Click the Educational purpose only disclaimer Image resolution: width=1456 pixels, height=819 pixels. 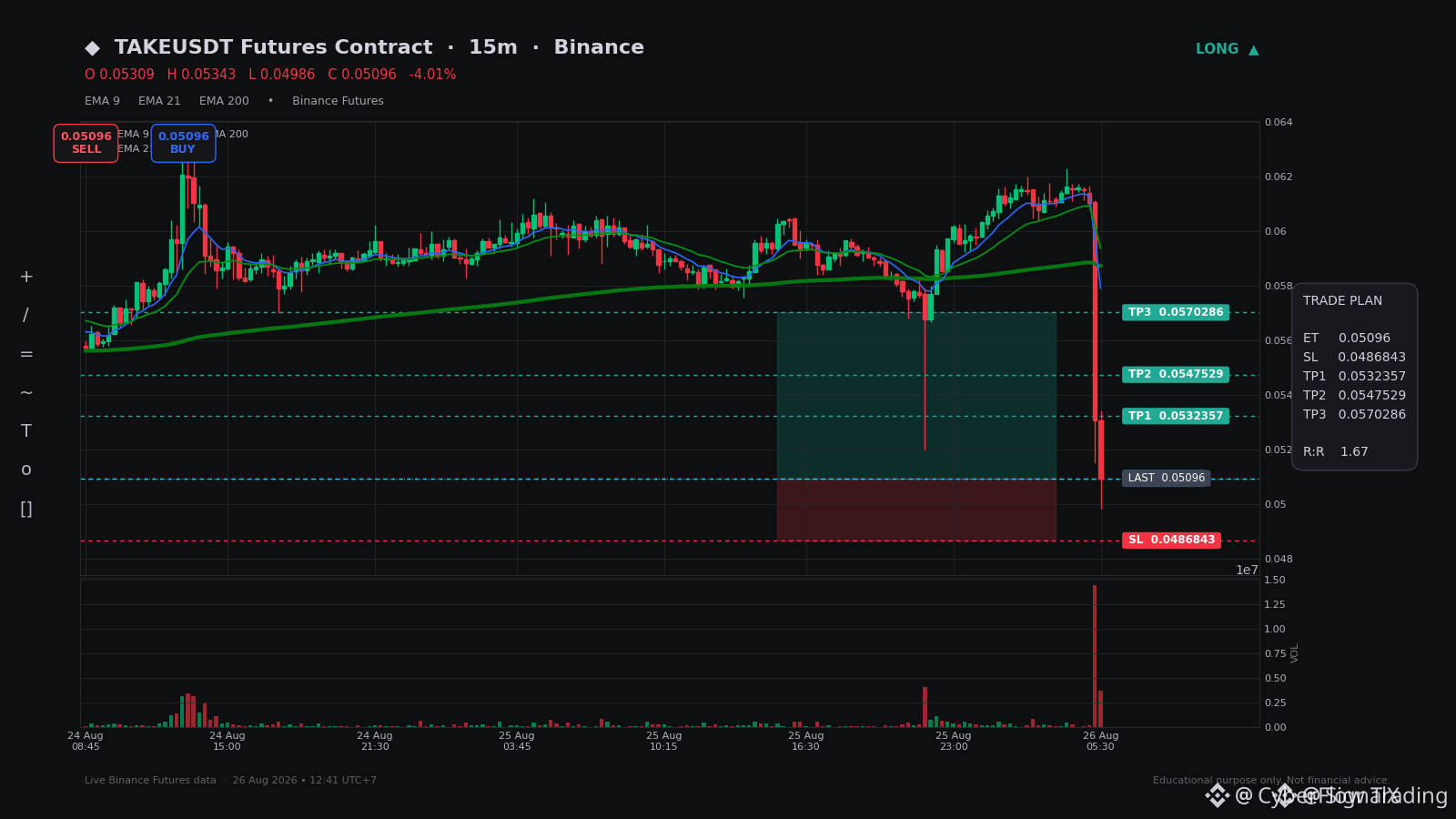(1271, 781)
